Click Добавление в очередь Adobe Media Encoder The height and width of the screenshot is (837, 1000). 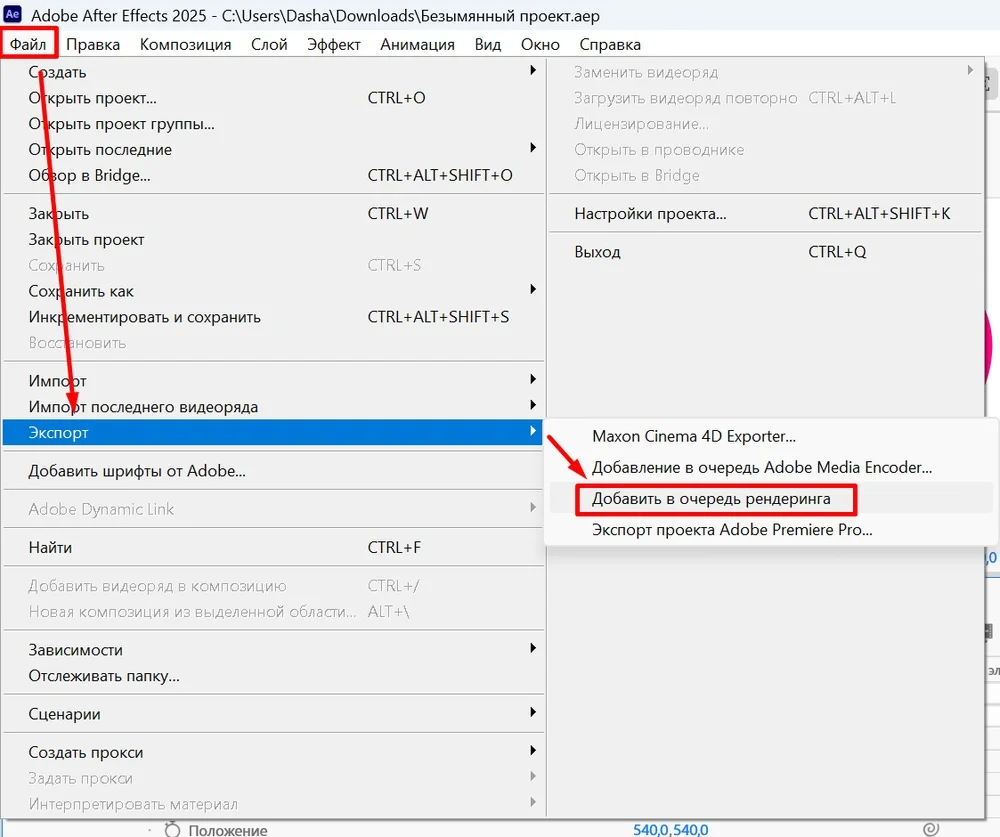click(761, 467)
